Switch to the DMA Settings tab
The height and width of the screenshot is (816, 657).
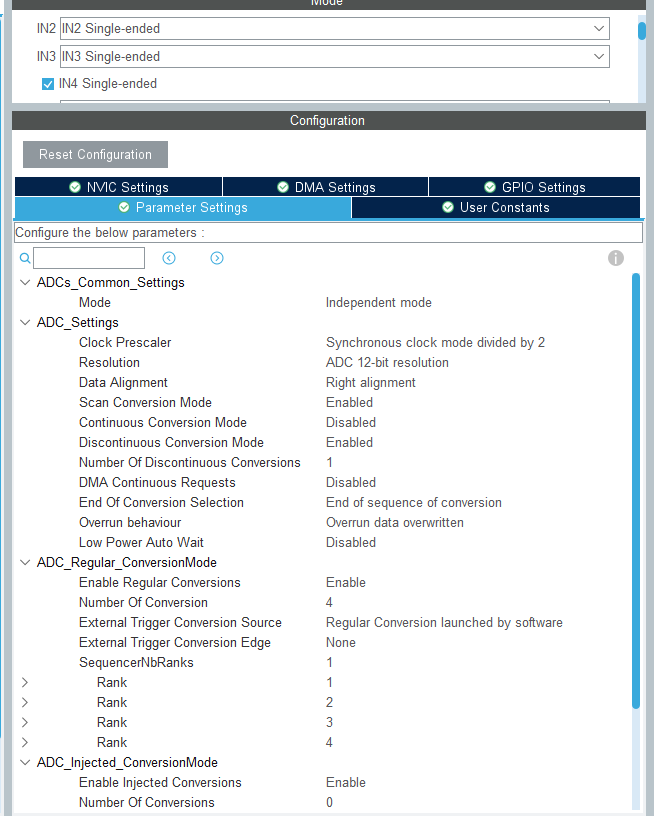pos(325,187)
